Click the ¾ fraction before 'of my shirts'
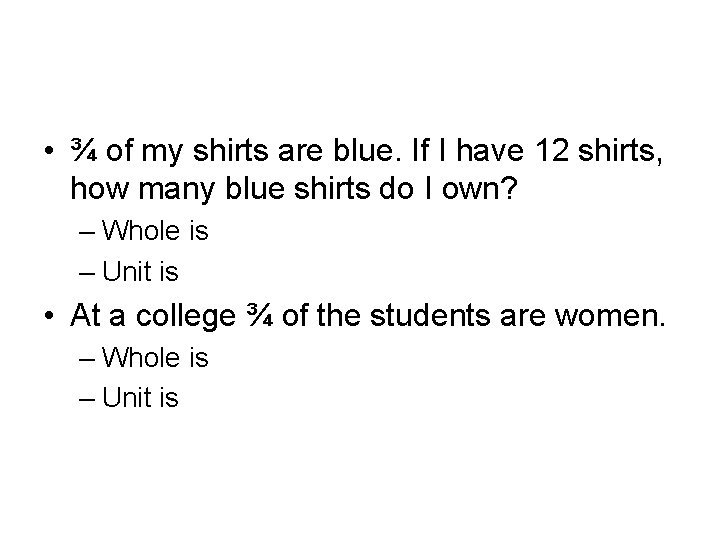Screen dimensions: 720x540 pyautogui.click(x=84, y=150)
